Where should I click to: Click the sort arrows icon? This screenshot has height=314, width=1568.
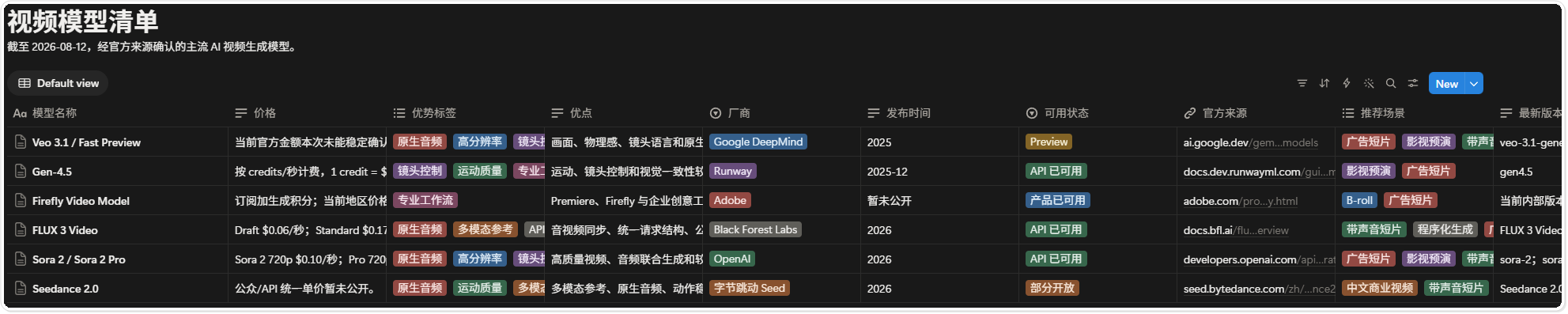1324,83
